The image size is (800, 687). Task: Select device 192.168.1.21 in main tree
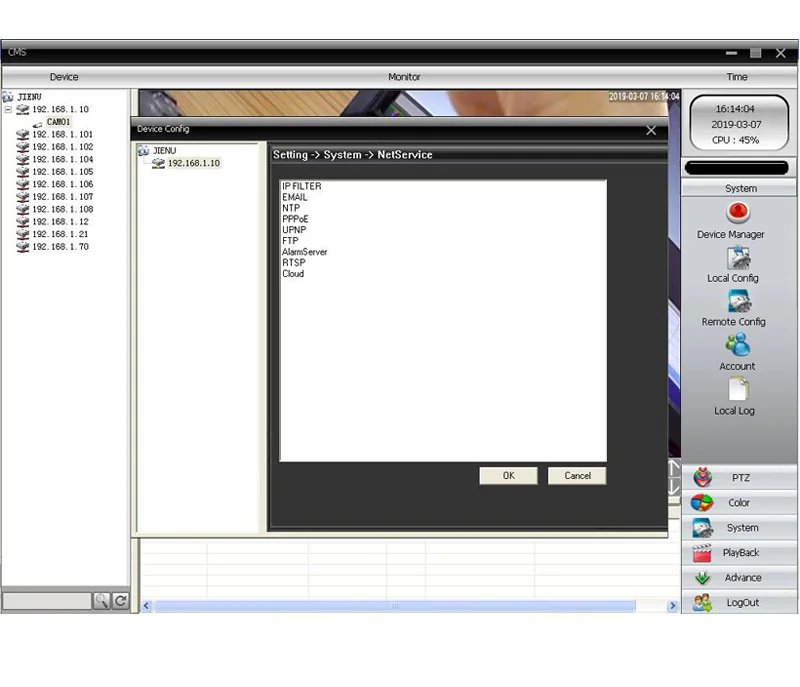point(60,234)
